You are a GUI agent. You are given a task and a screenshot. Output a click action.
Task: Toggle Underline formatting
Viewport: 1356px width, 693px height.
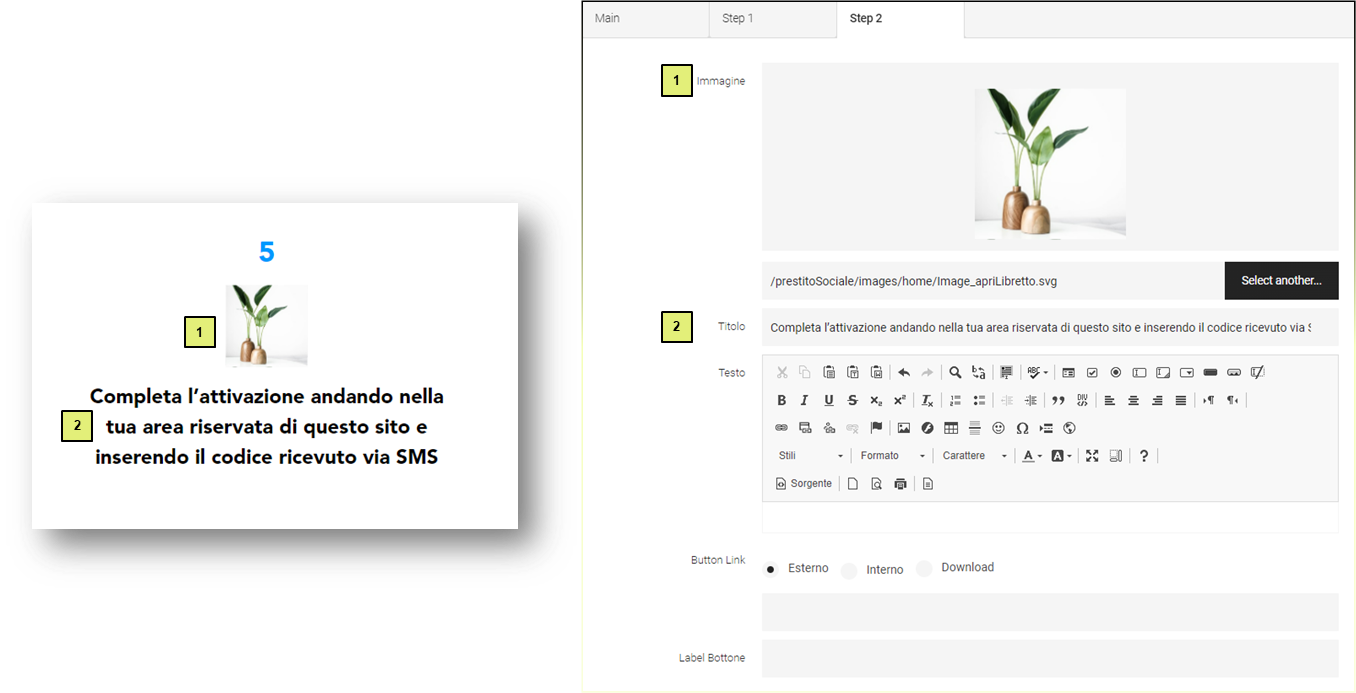click(829, 400)
